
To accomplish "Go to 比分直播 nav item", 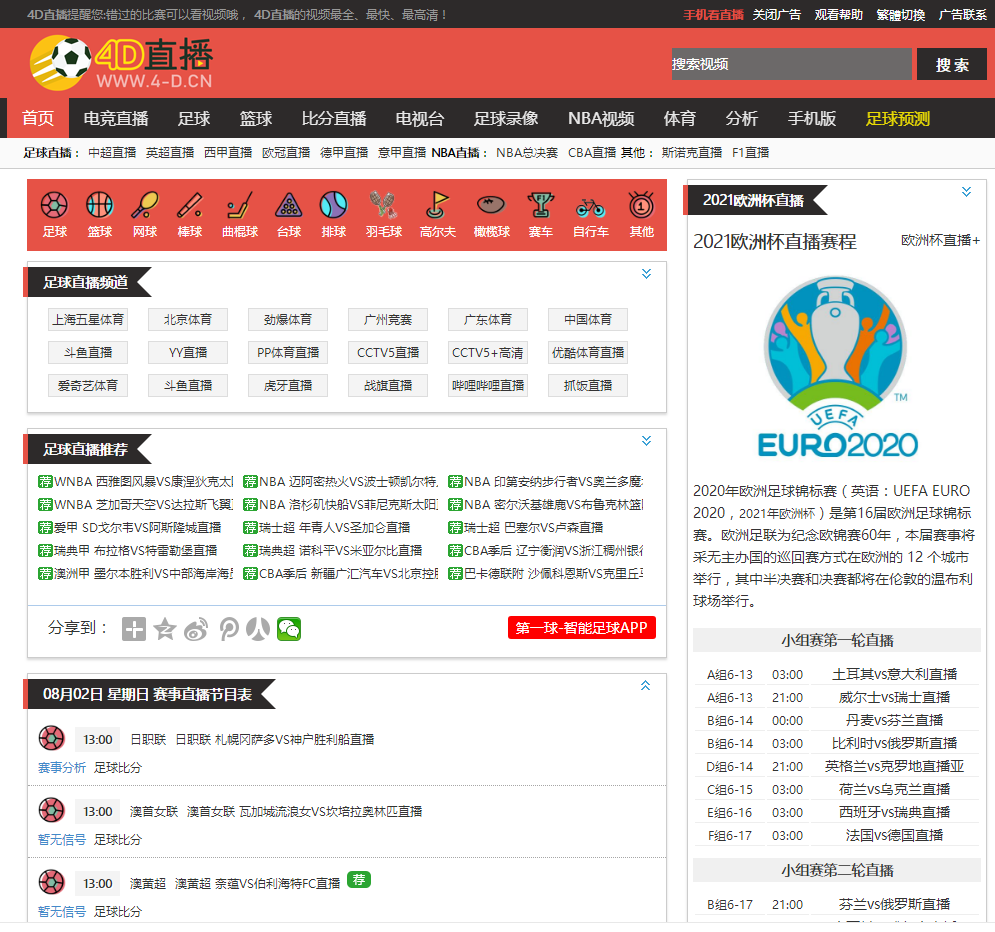I will click(x=334, y=118).
